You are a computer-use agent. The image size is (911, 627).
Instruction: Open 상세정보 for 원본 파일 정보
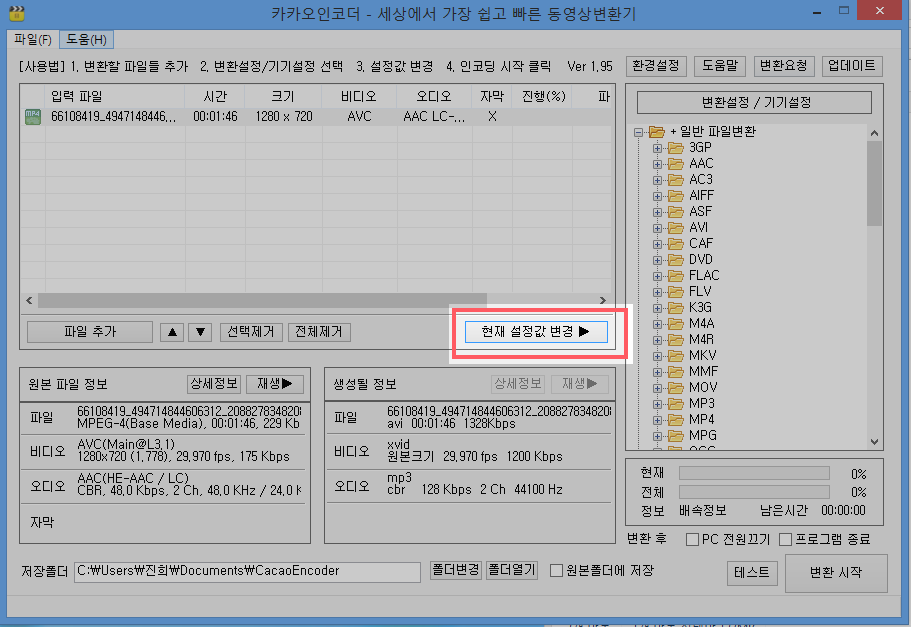click(214, 384)
